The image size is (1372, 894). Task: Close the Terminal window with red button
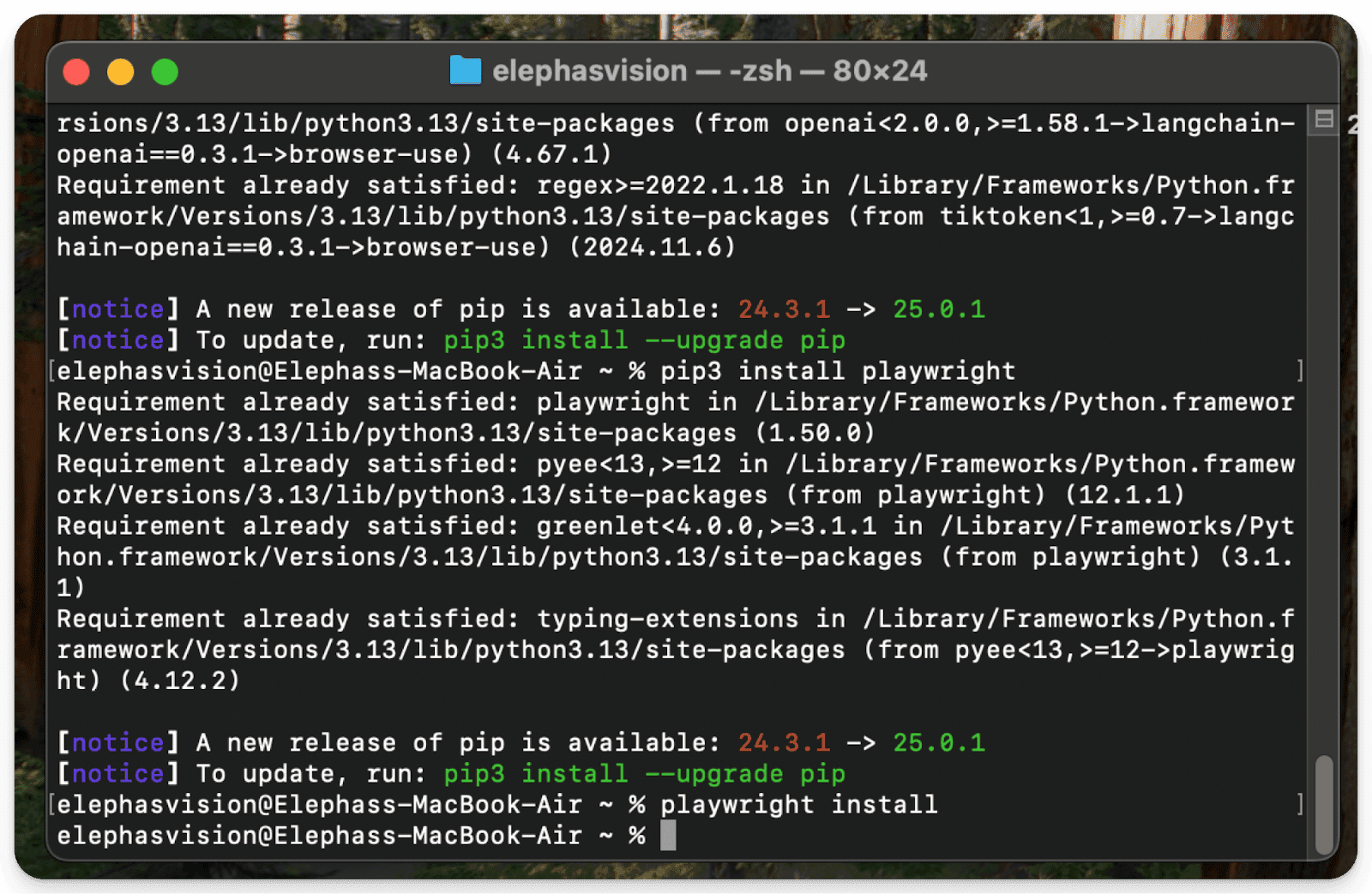[x=77, y=72]
